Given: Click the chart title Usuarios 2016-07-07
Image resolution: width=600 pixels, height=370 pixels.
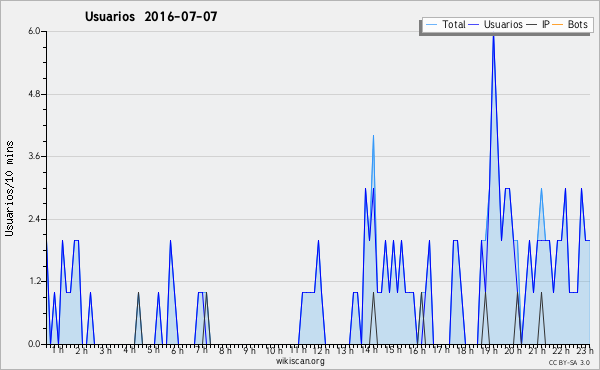Looking at the screenshot, I should click(x=151, y=16).
